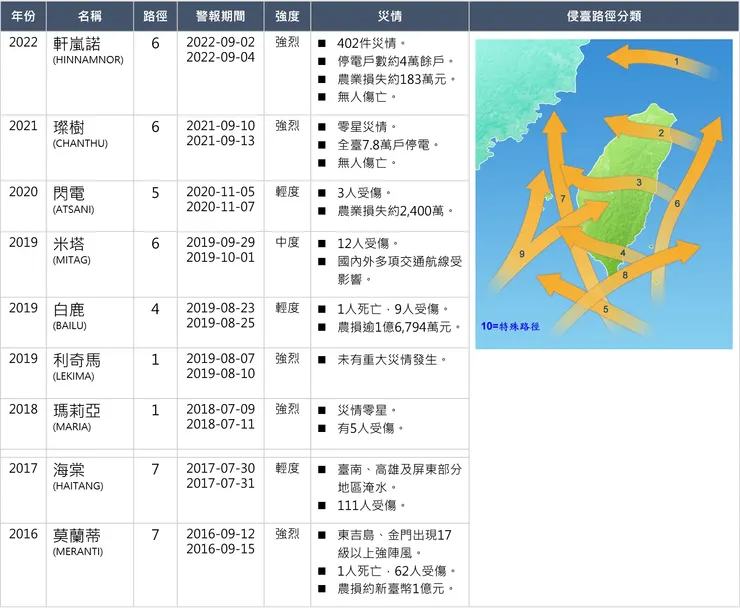Click the 警報期間 column header

(220, 16)
